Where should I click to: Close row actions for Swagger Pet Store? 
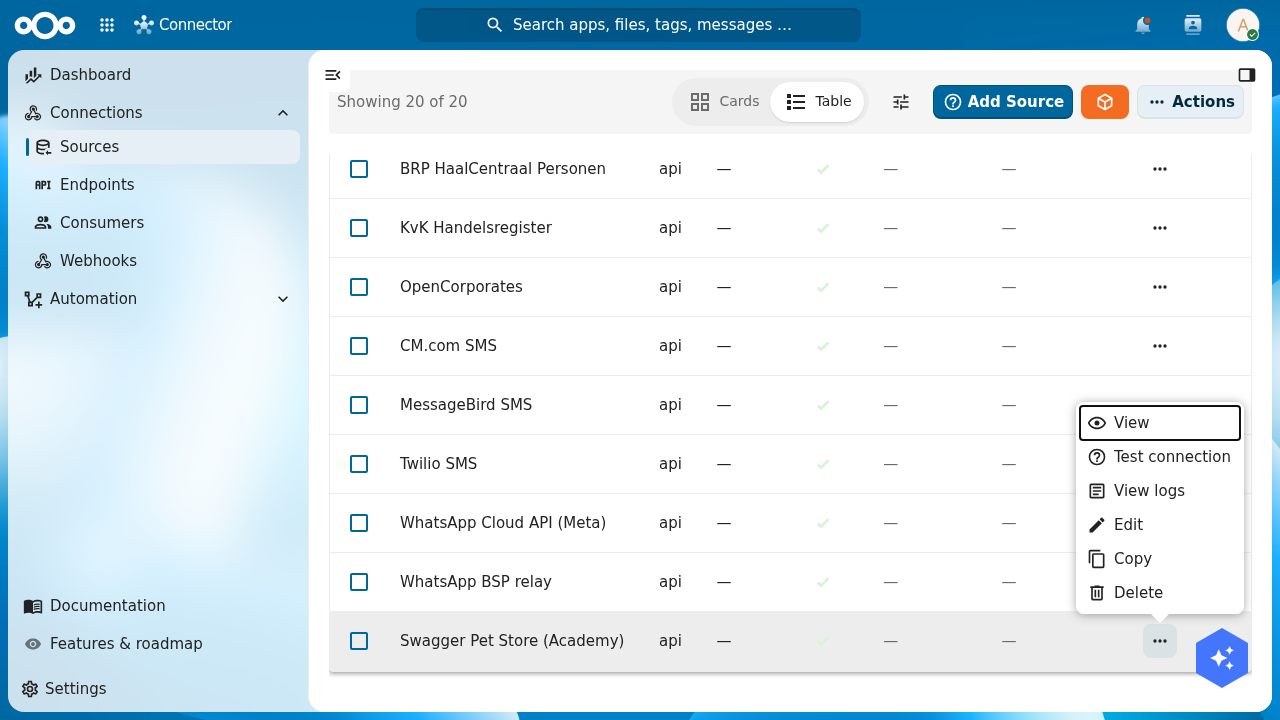tap(1160, 641)
